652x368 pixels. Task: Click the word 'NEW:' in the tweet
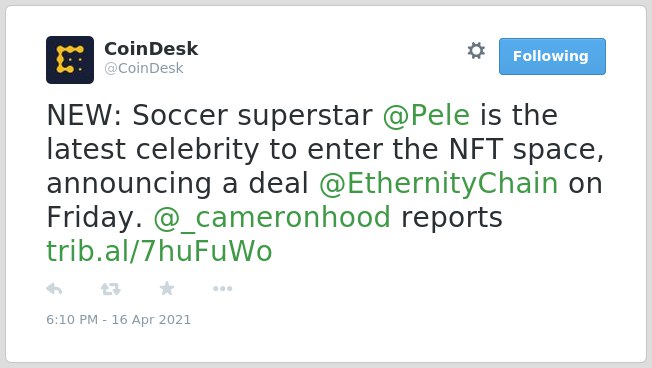[x=84, y=115]
